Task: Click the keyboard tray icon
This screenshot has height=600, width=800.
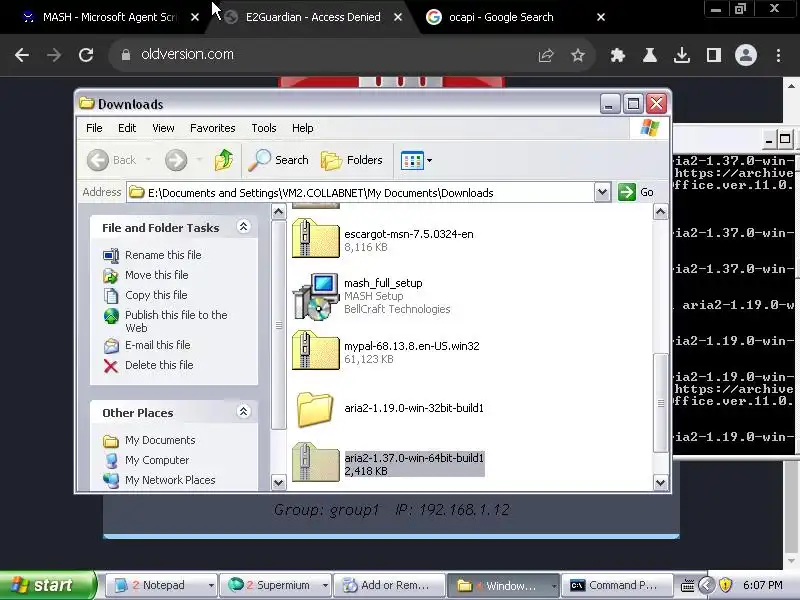Action: pos(687,585)
